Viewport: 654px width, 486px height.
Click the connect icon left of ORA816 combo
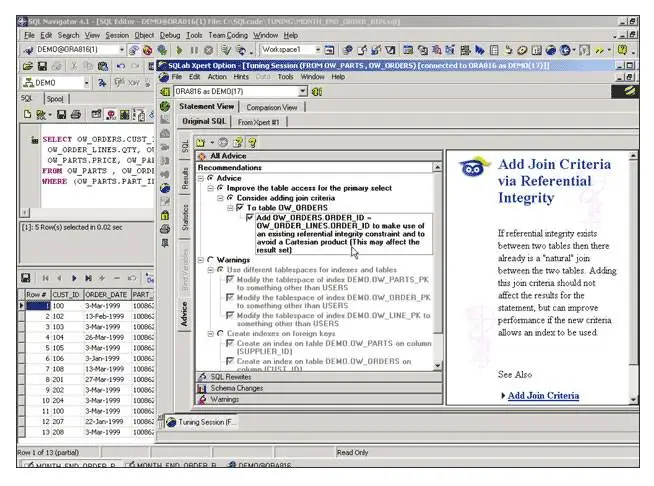[x=165, y=91]
